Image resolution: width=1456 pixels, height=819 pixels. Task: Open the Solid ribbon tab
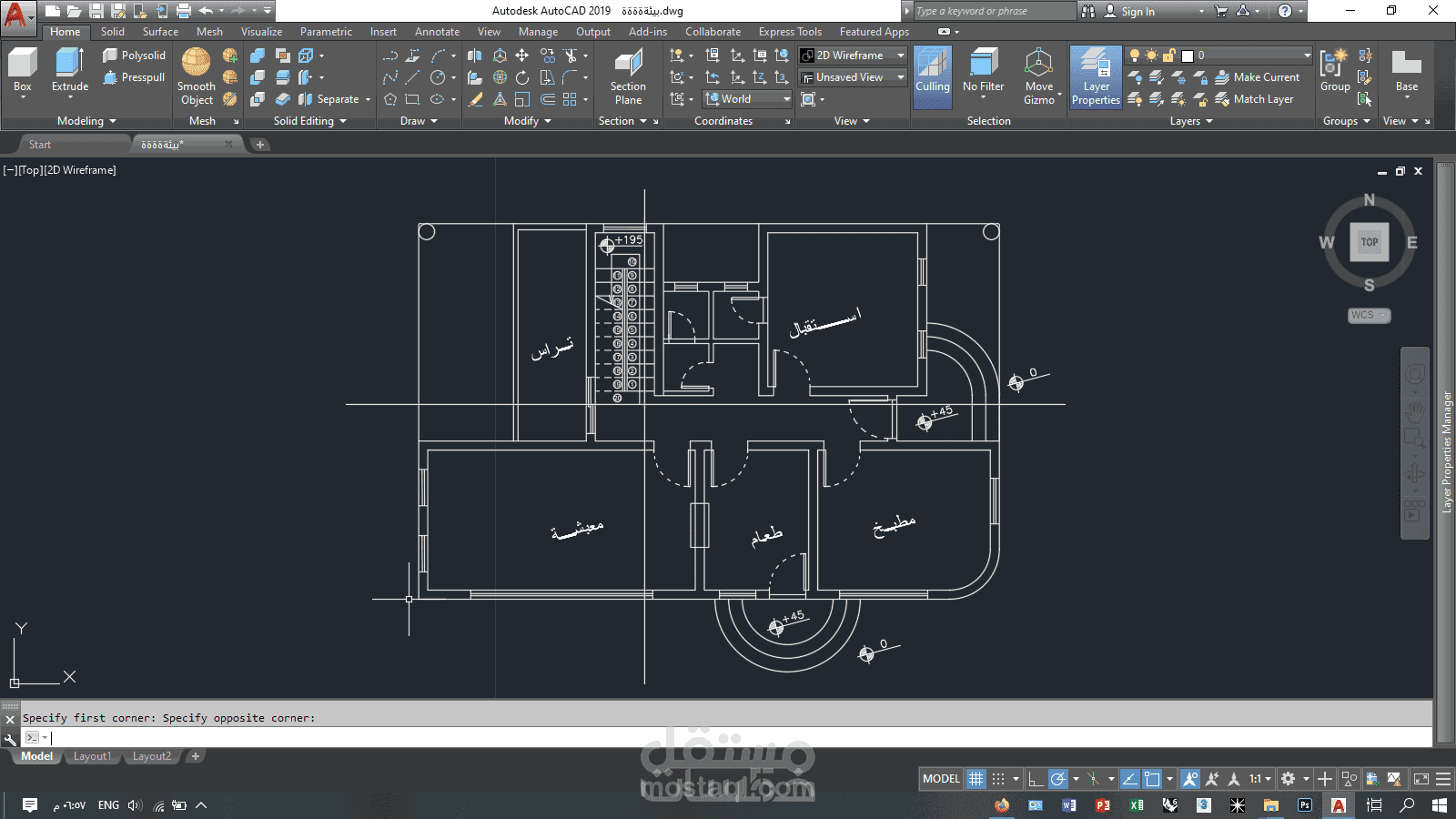pyautogui.click(x=113, y=32)
